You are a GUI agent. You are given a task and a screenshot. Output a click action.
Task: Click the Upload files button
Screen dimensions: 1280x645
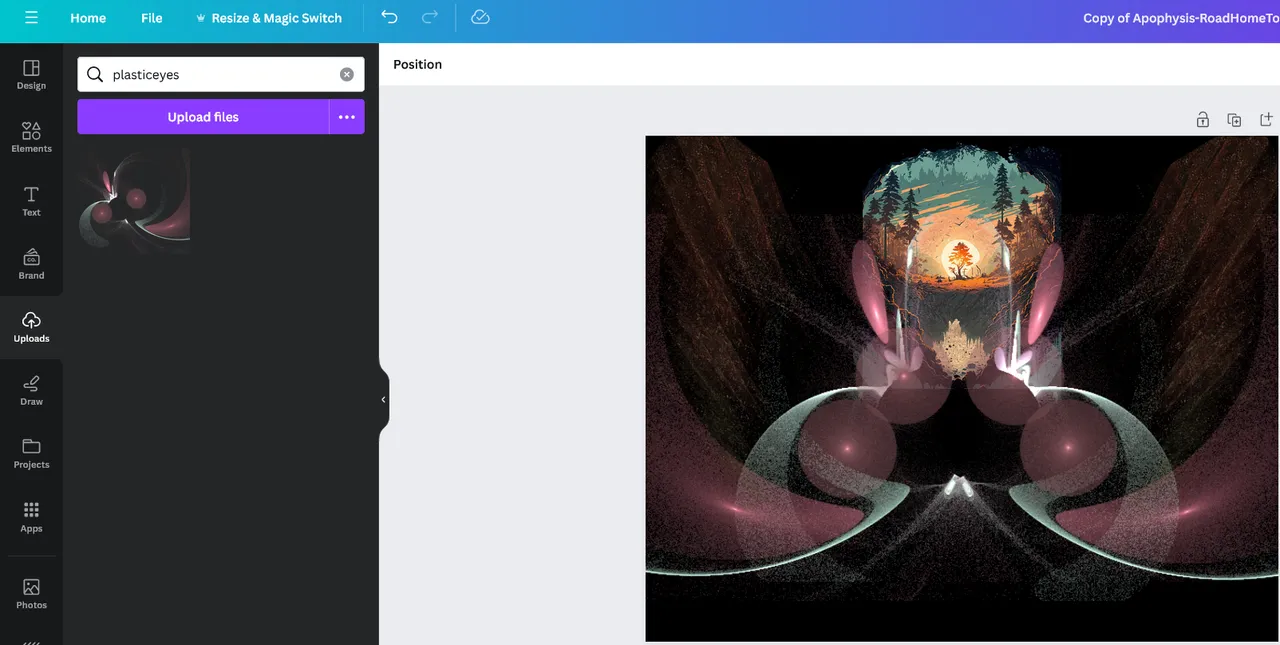[x=203, y=117]
